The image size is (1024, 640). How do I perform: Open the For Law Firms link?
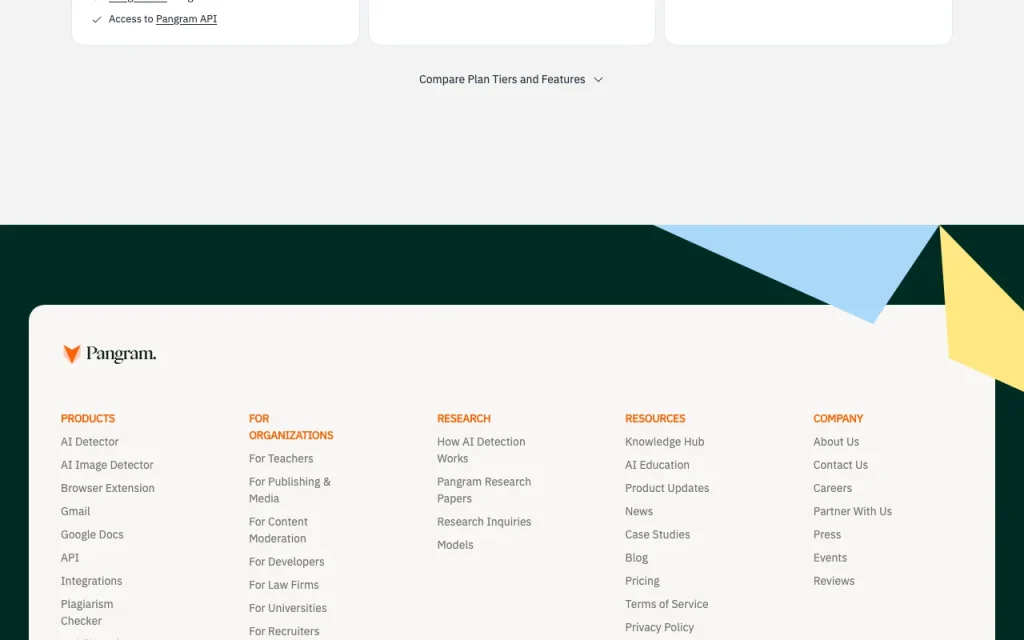pos(284,584)
